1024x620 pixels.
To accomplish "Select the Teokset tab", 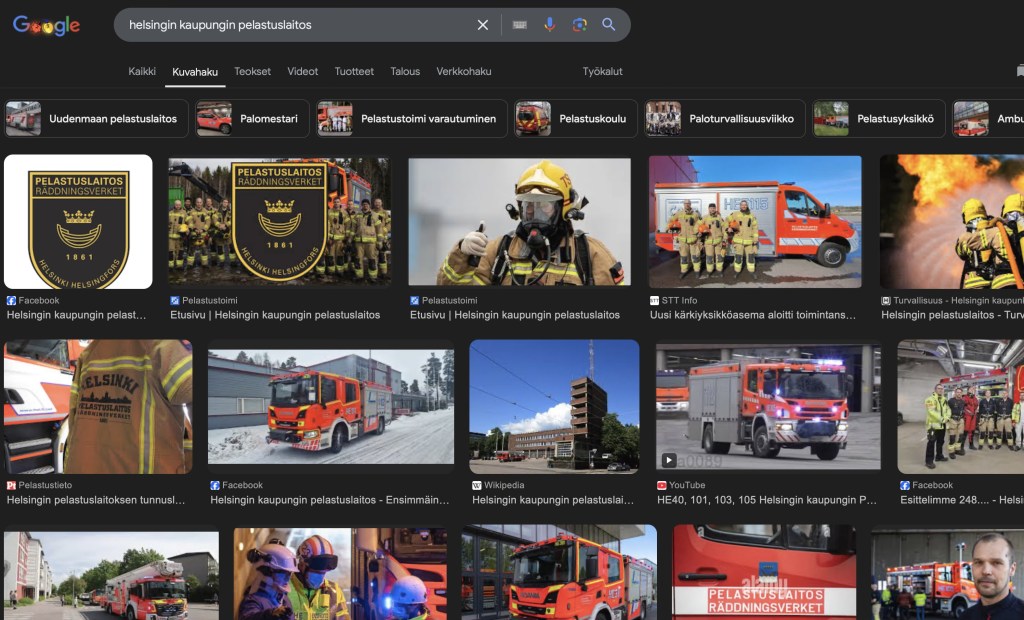I will point(252,71).
